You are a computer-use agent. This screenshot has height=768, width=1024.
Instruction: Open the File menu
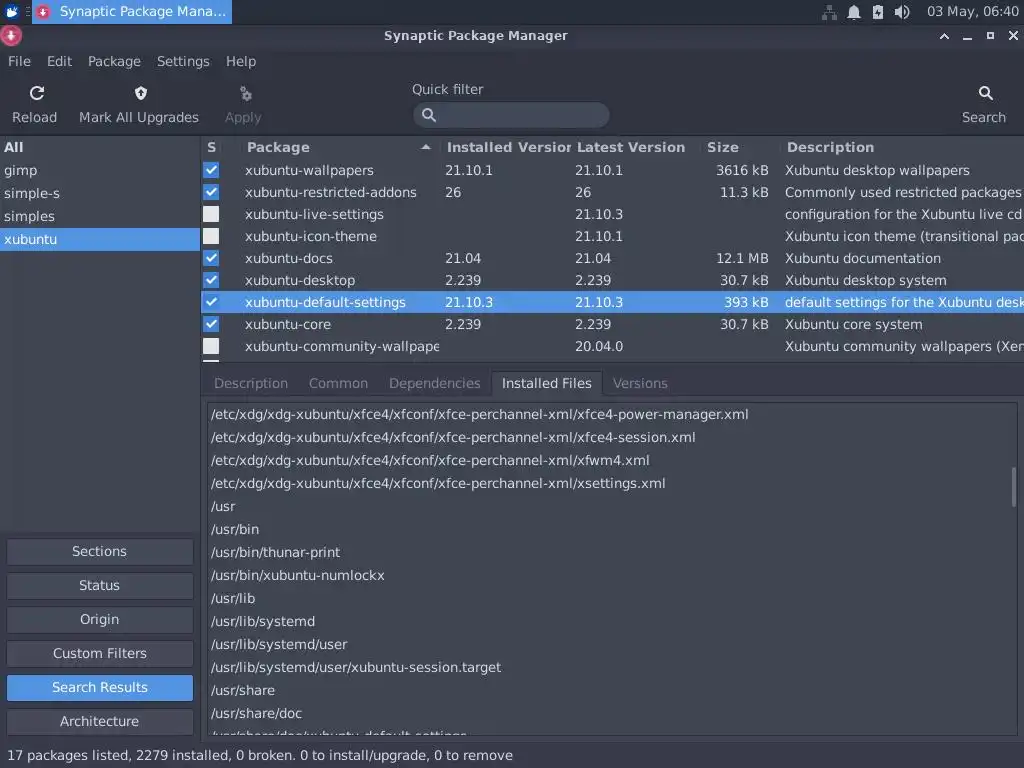coord(20,61)
